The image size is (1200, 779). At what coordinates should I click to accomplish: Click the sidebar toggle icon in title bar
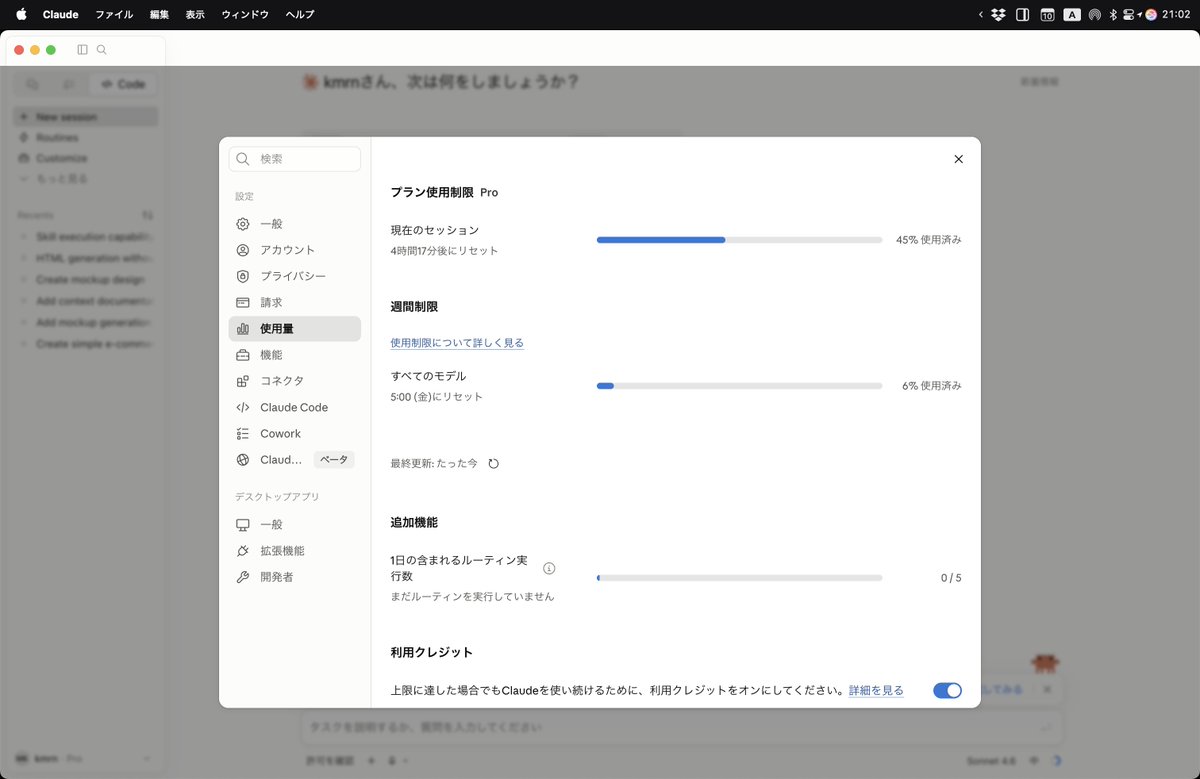click(82, 50)
